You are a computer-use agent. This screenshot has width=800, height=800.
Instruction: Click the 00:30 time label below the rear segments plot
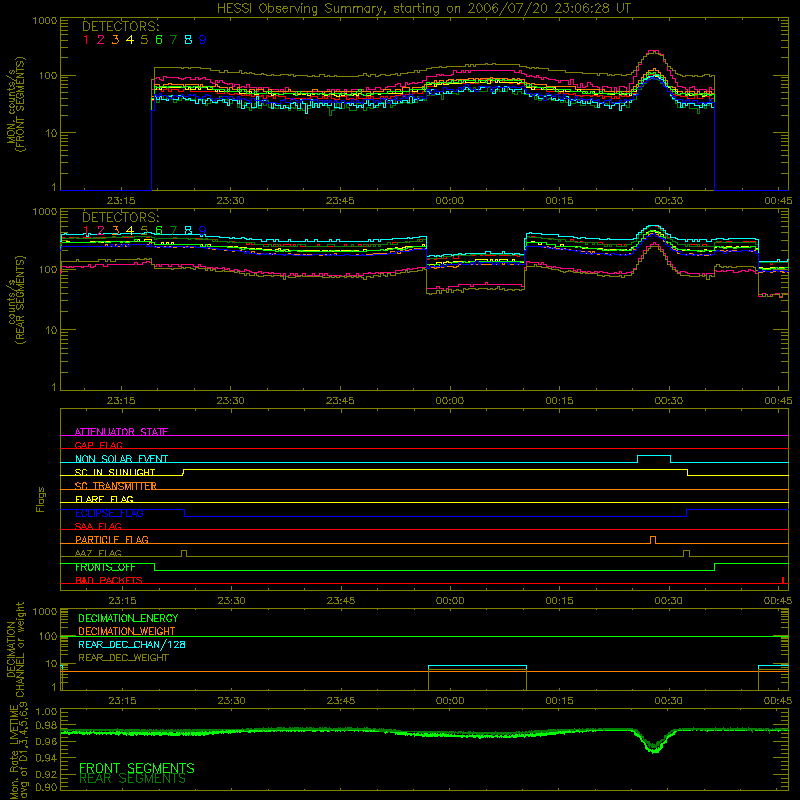pos(668,401)
